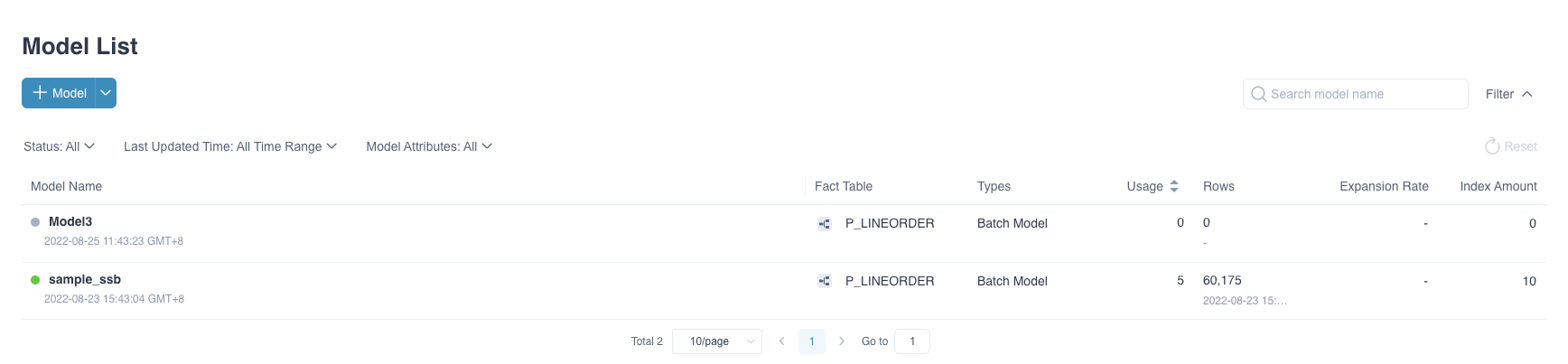Go to previous page arrow
This screenshot has height=364, width=1568.
pyautogui.click(x=781, y=341)
